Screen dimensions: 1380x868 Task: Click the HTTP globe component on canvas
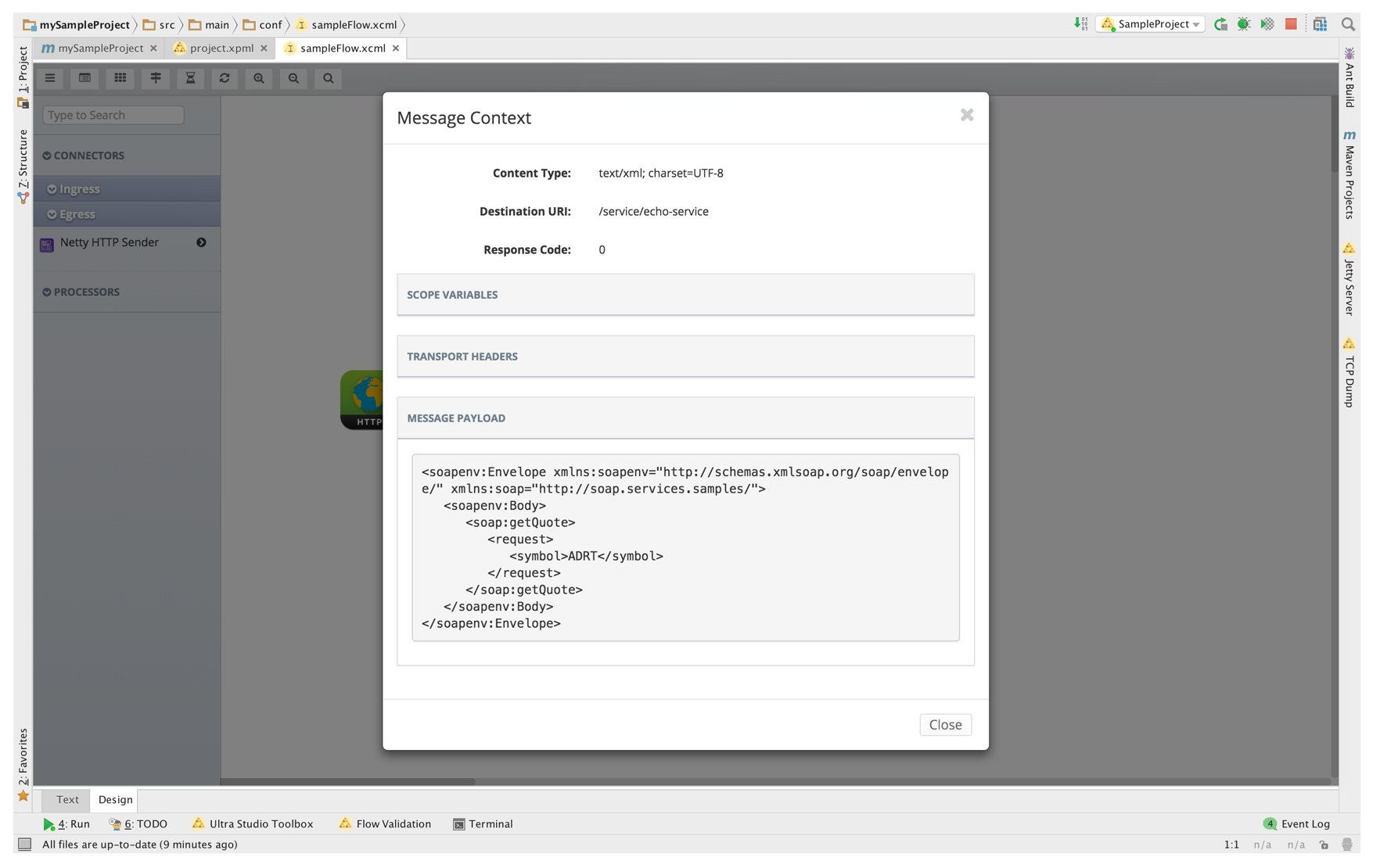point(362,400)
